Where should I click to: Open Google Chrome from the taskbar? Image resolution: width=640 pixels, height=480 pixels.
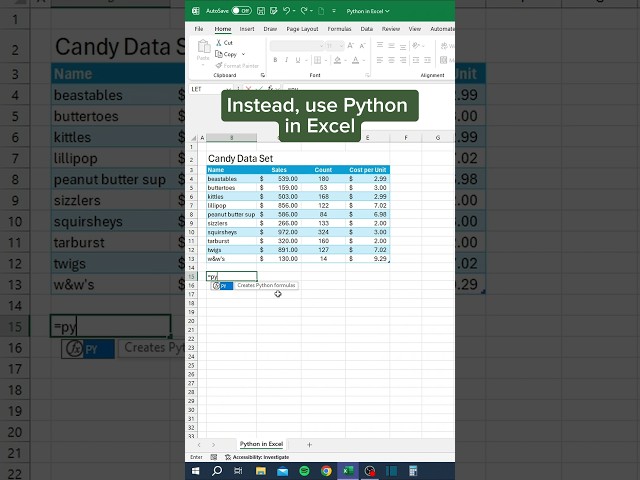pyautogui.click(x=326, y=471)
